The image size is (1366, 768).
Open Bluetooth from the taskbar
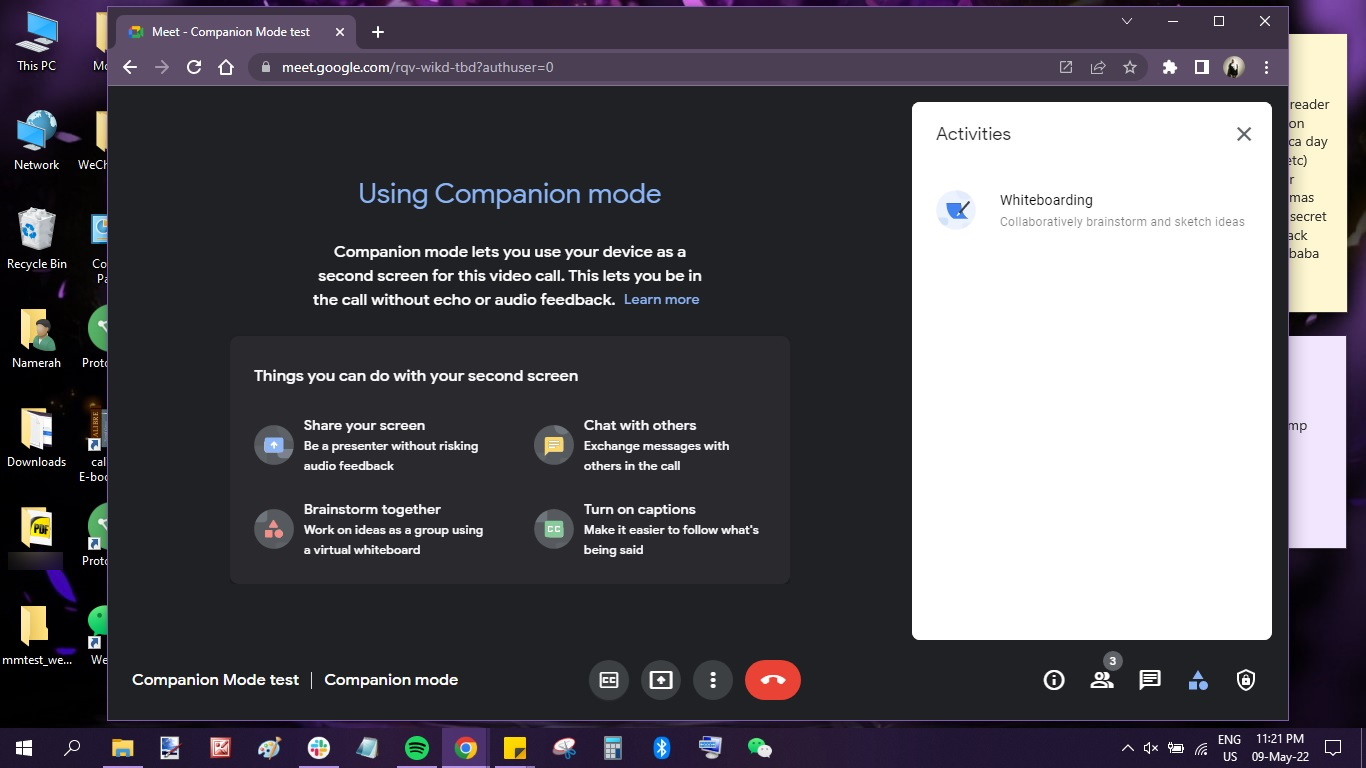pos(661,747)
